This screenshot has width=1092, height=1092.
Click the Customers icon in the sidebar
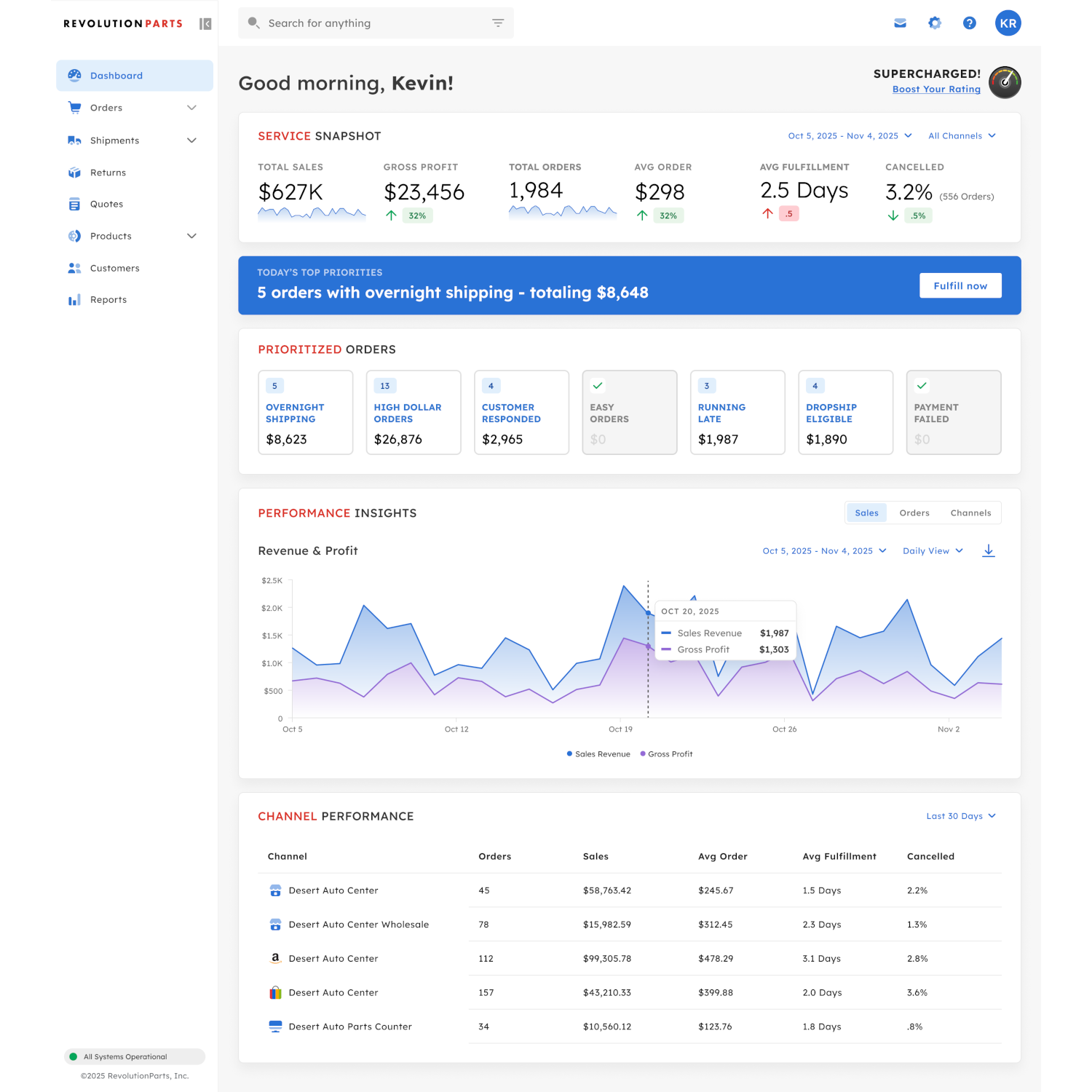pyautogui.click(x=74, y=268)
